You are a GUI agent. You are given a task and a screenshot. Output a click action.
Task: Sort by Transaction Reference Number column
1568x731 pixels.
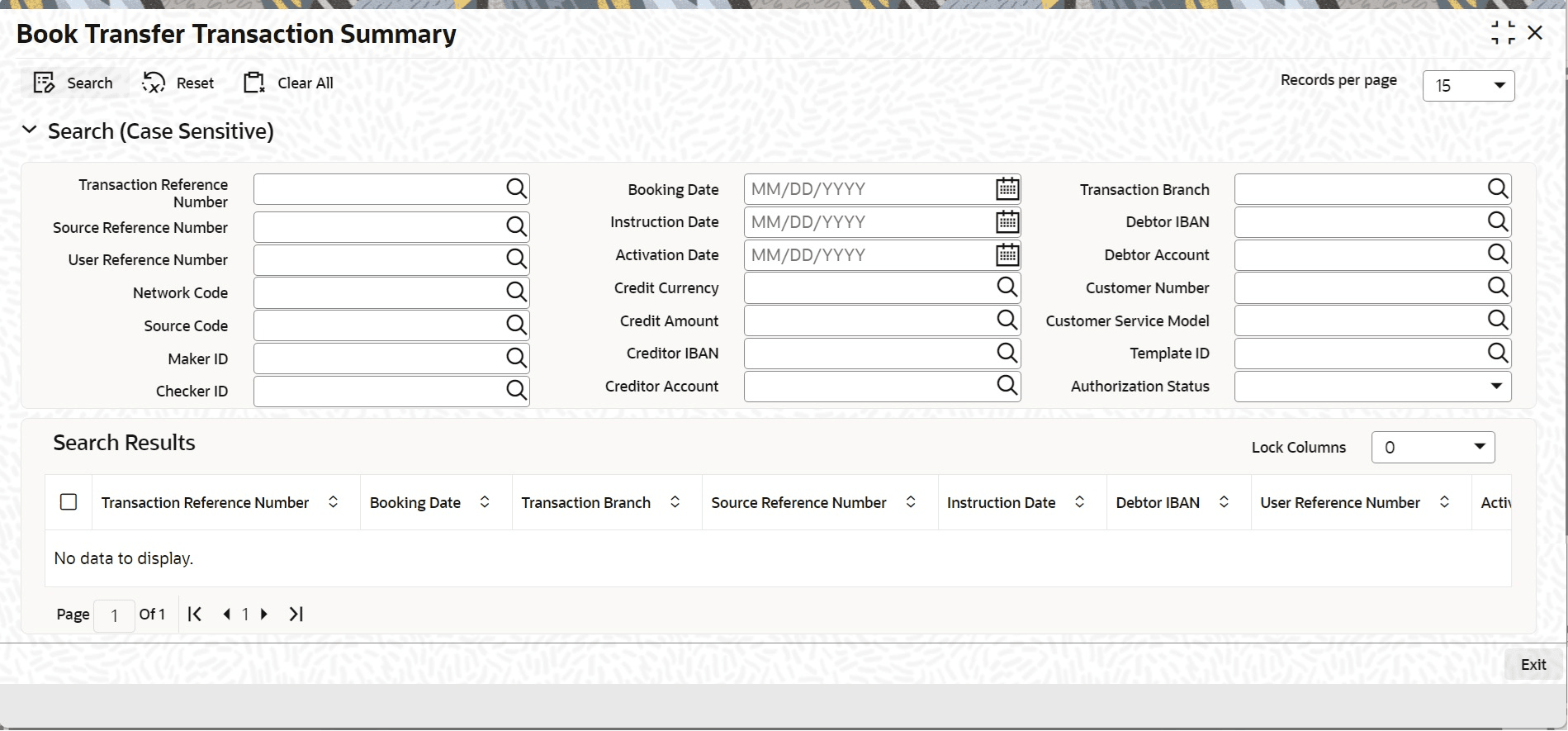[x=334, y=502]
